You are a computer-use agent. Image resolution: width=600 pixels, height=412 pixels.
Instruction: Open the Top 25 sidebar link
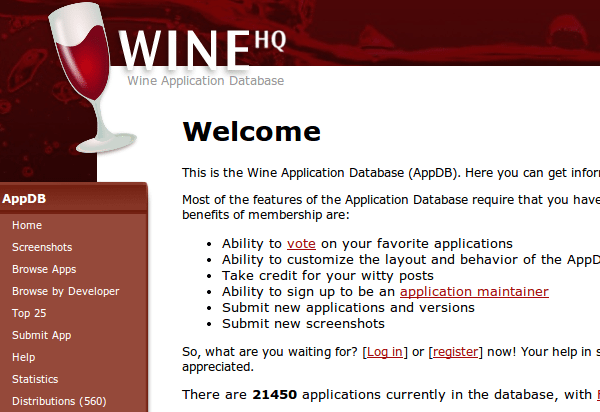coord(29,313)
